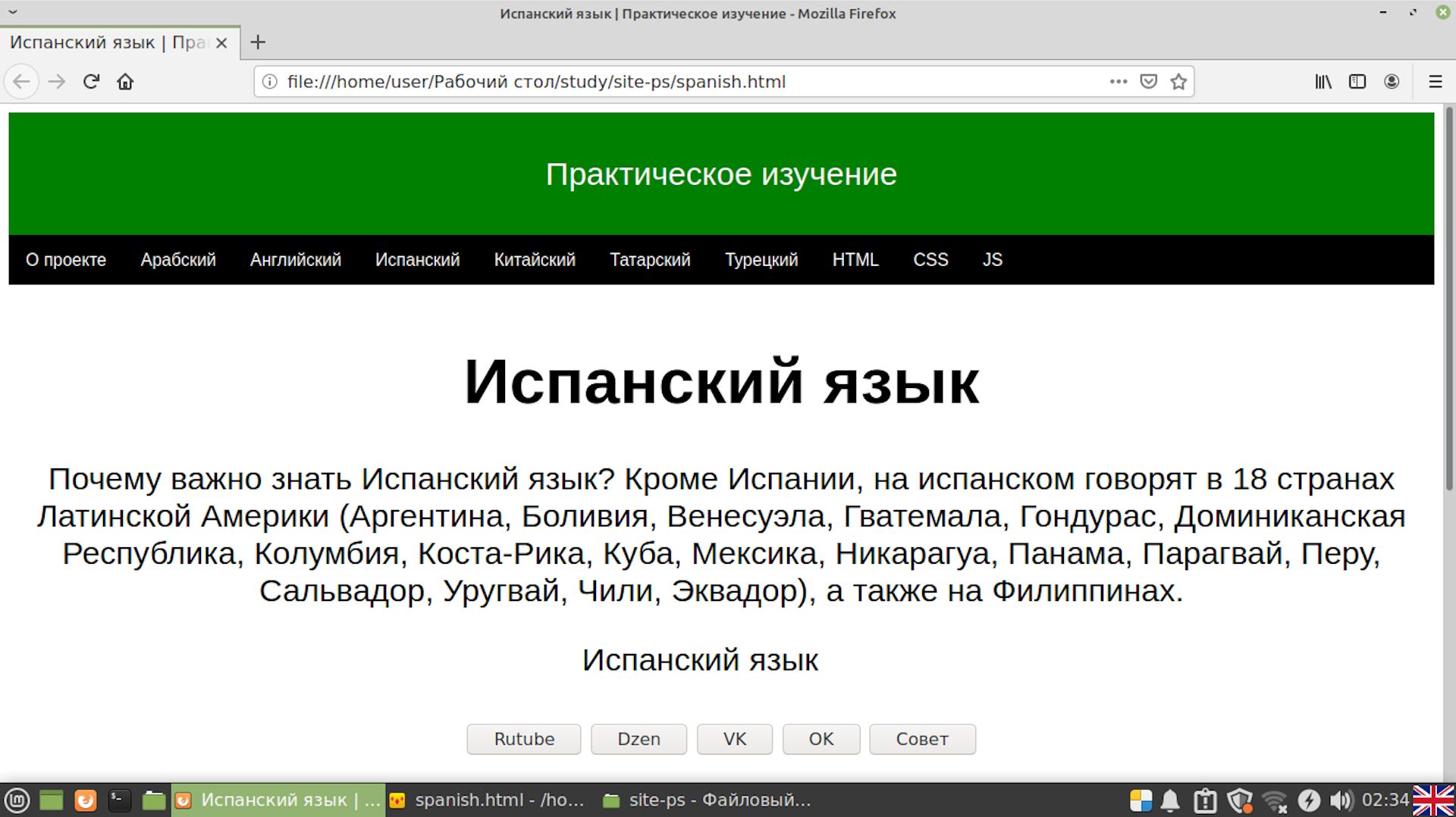The height and width of the screenshot is (817, 1456).
Task: Click the Wi-Fi network icon in the tray
Action: coord(1275,800)
